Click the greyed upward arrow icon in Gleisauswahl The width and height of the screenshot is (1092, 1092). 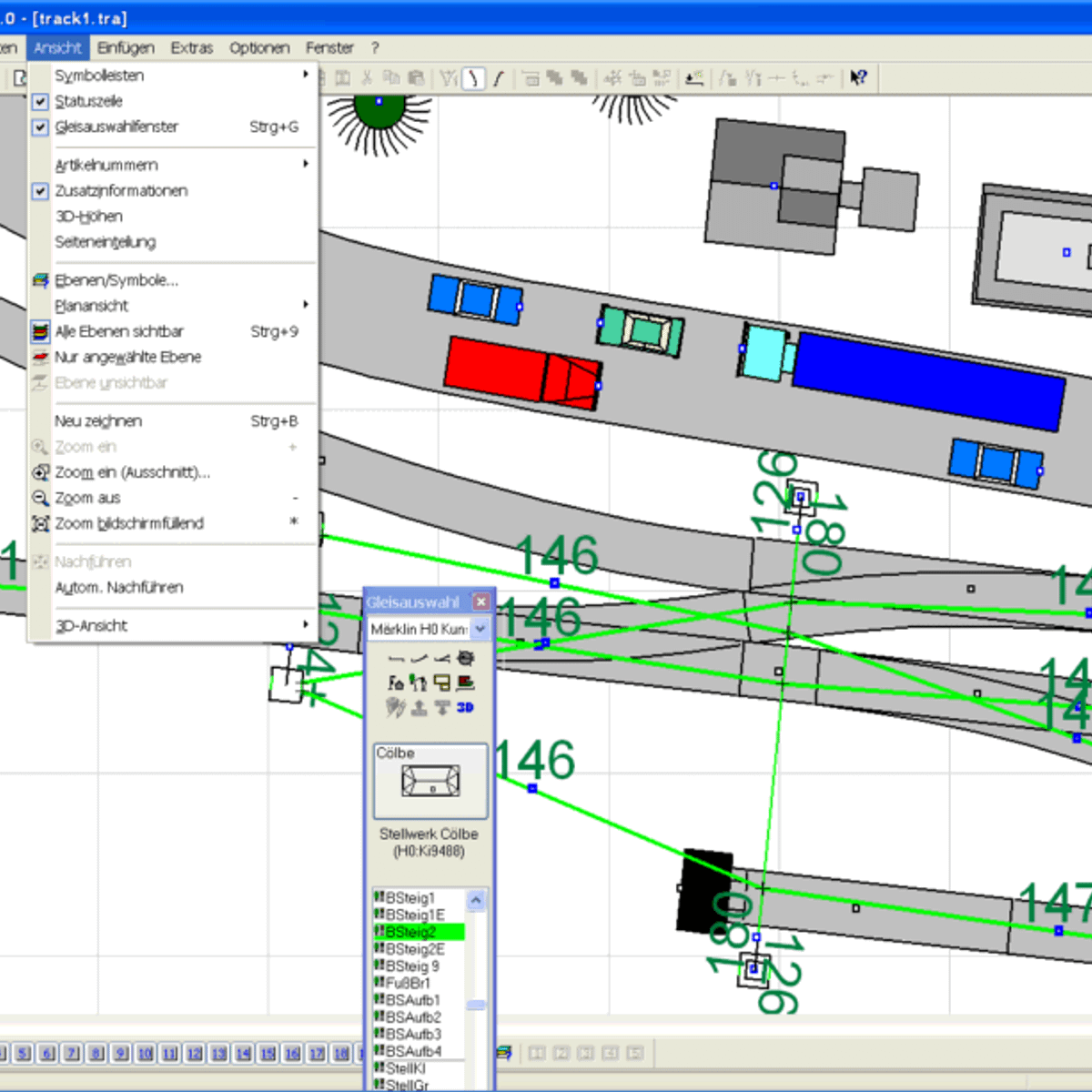click(x=419, y=707)
